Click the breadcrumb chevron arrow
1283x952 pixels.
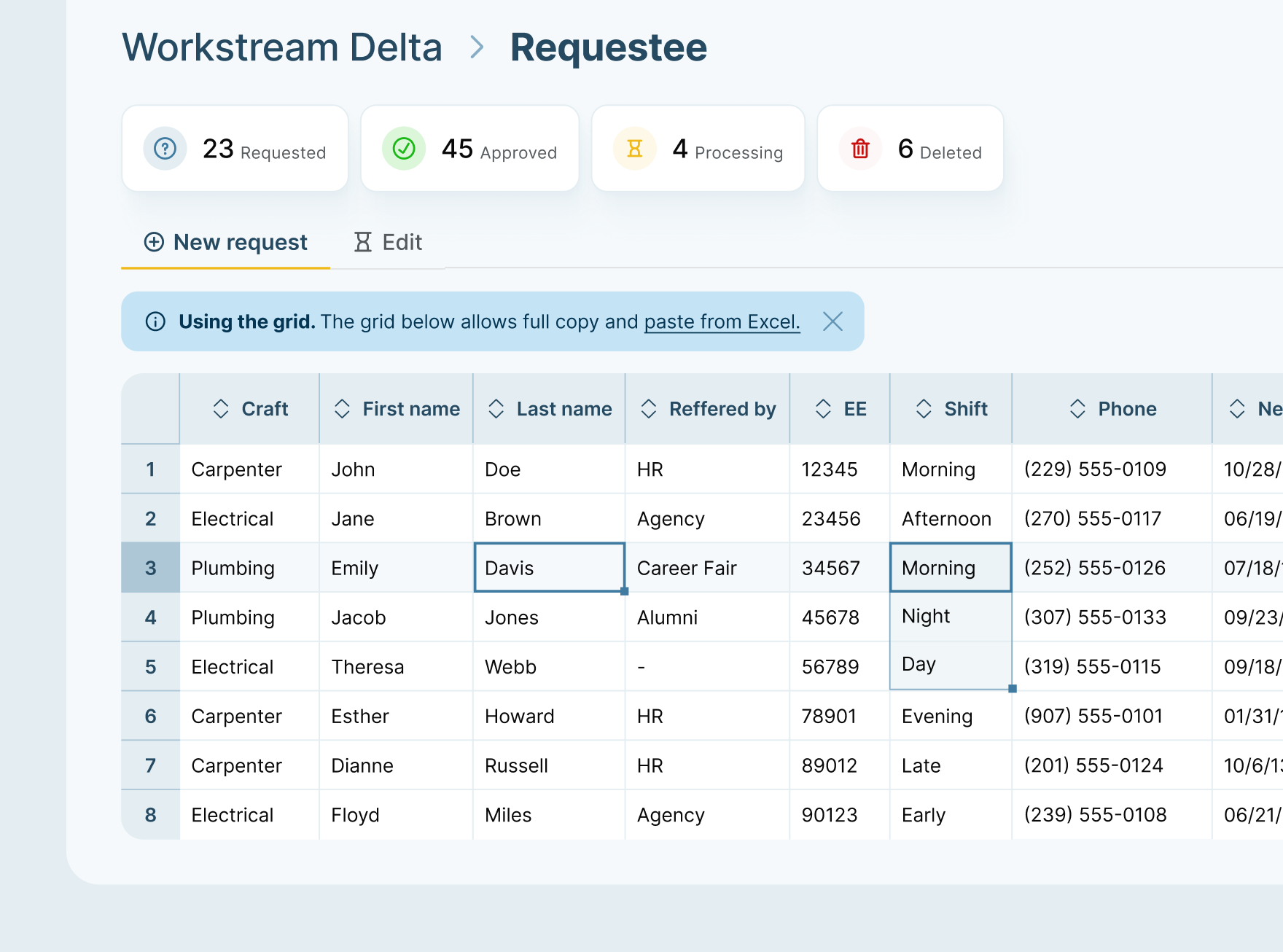(x=477, y=47)
